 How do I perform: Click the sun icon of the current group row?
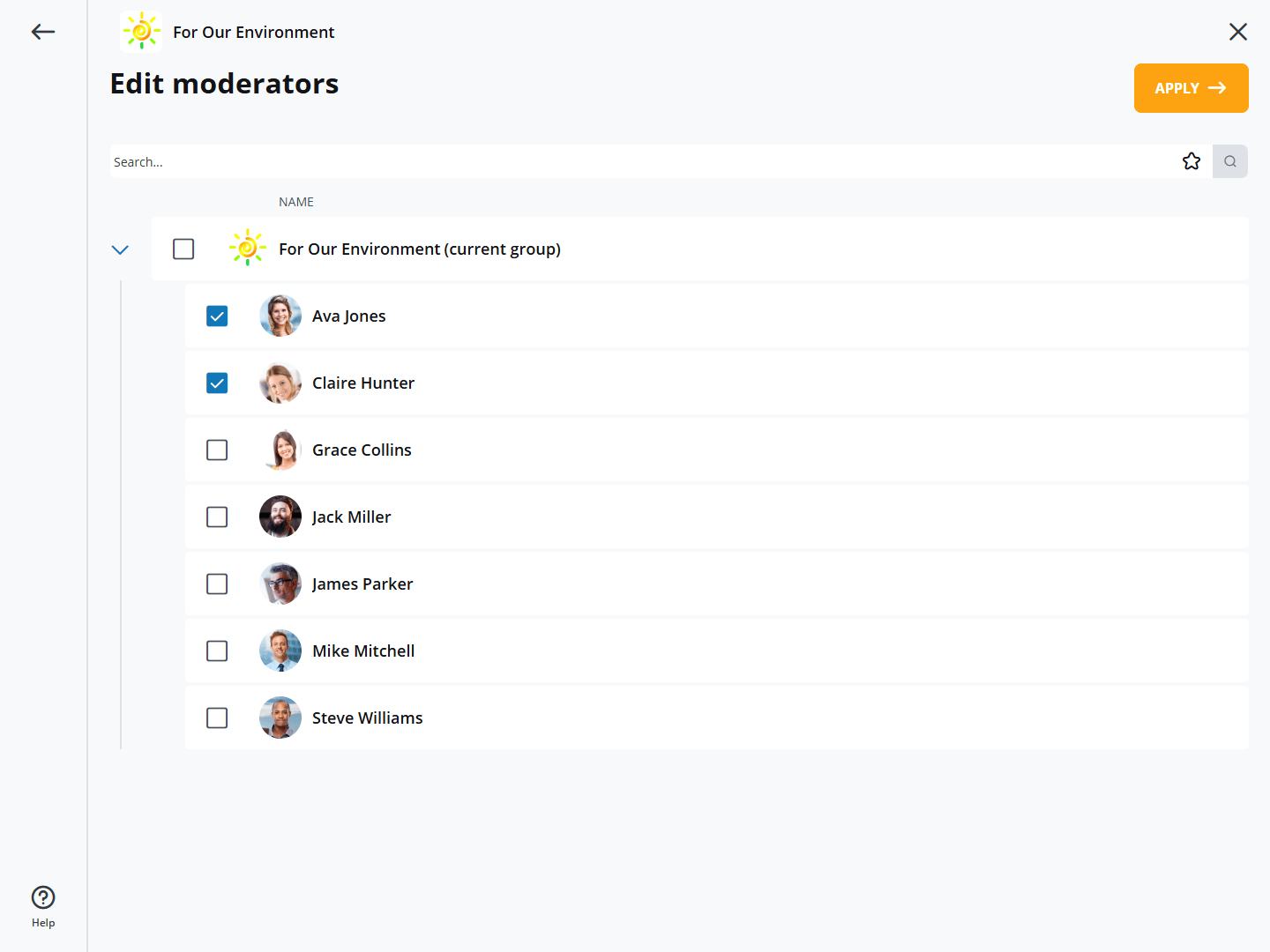coord(248,249)
